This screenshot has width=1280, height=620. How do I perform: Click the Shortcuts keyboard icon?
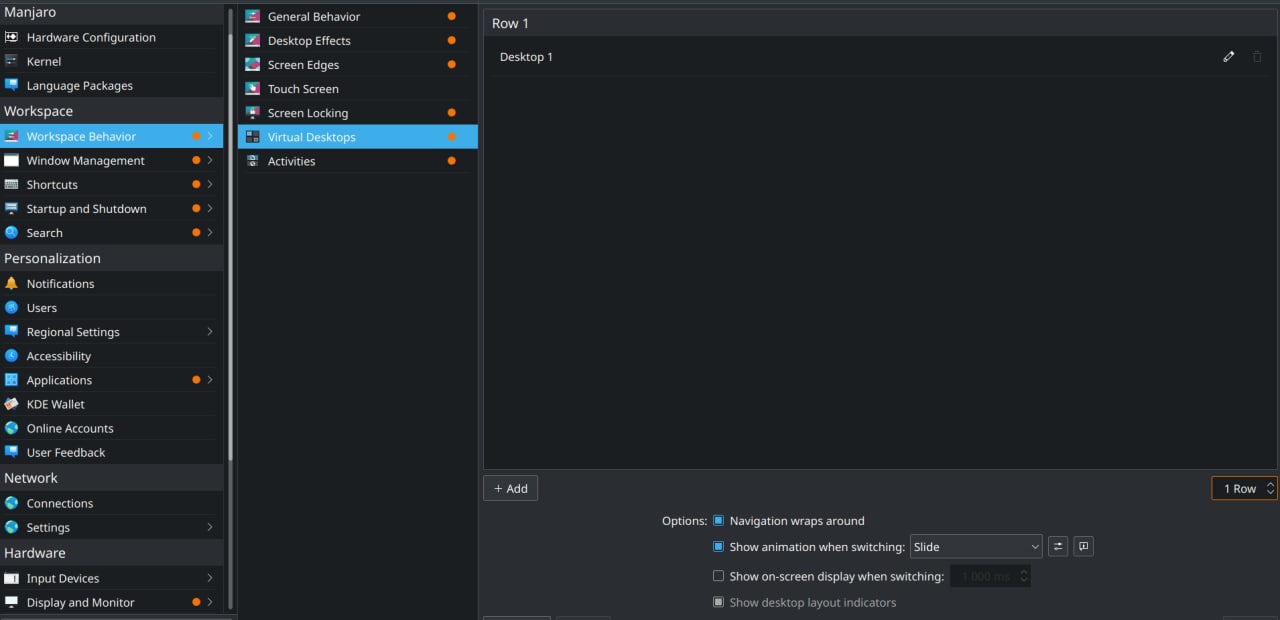pyautogui.click(x=11, y=184)
